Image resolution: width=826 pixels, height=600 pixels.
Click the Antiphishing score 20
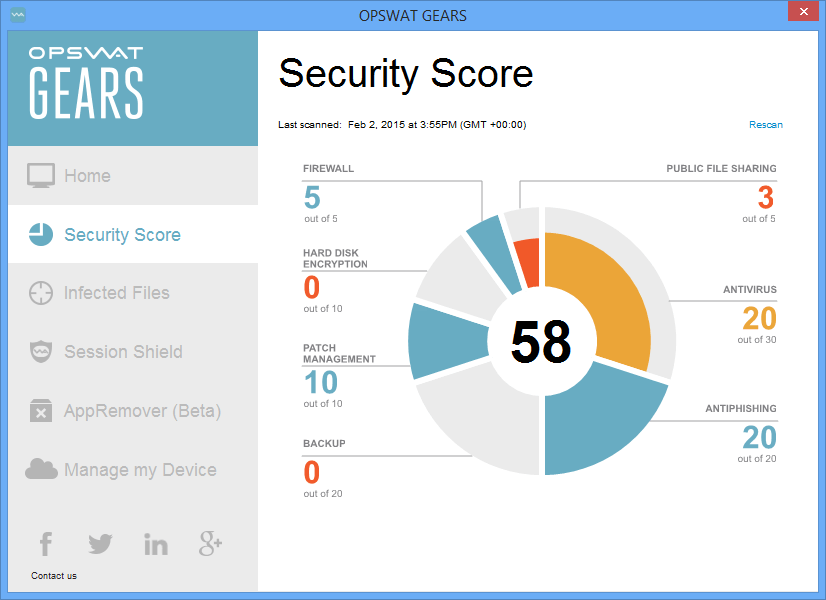[759, 437]
